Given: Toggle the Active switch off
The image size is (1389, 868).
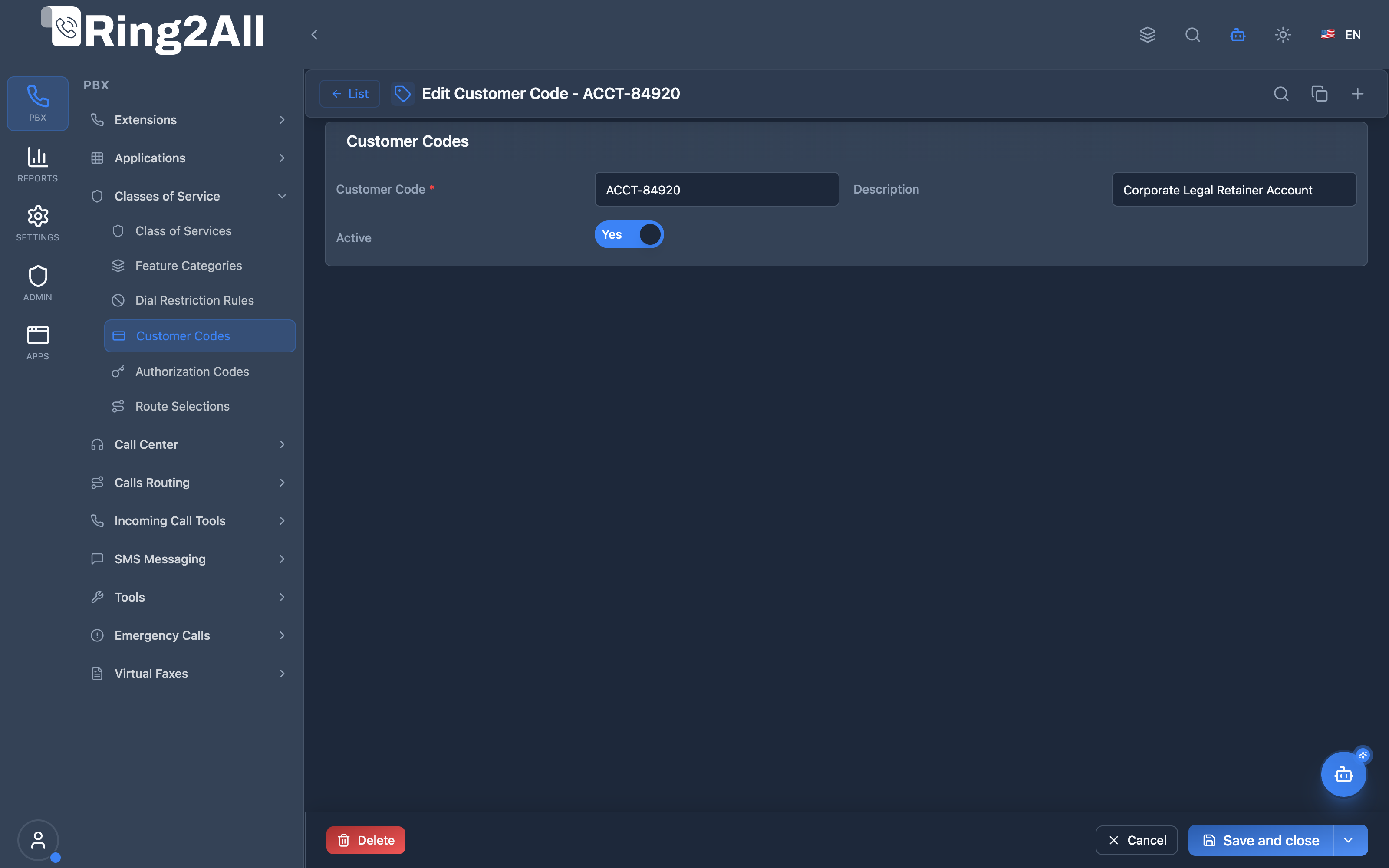Looking at the screenshot, I should pyautogui.click(x=629, y=234).
